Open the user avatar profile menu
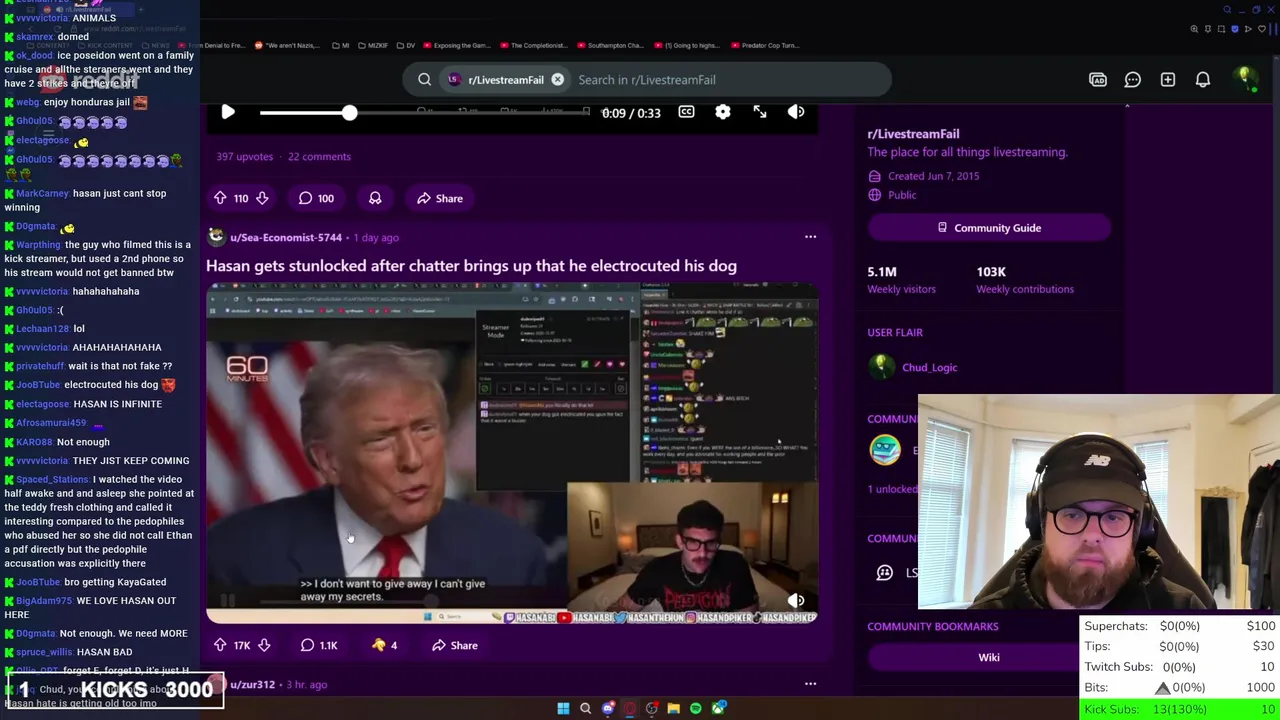 (1246, 80)
